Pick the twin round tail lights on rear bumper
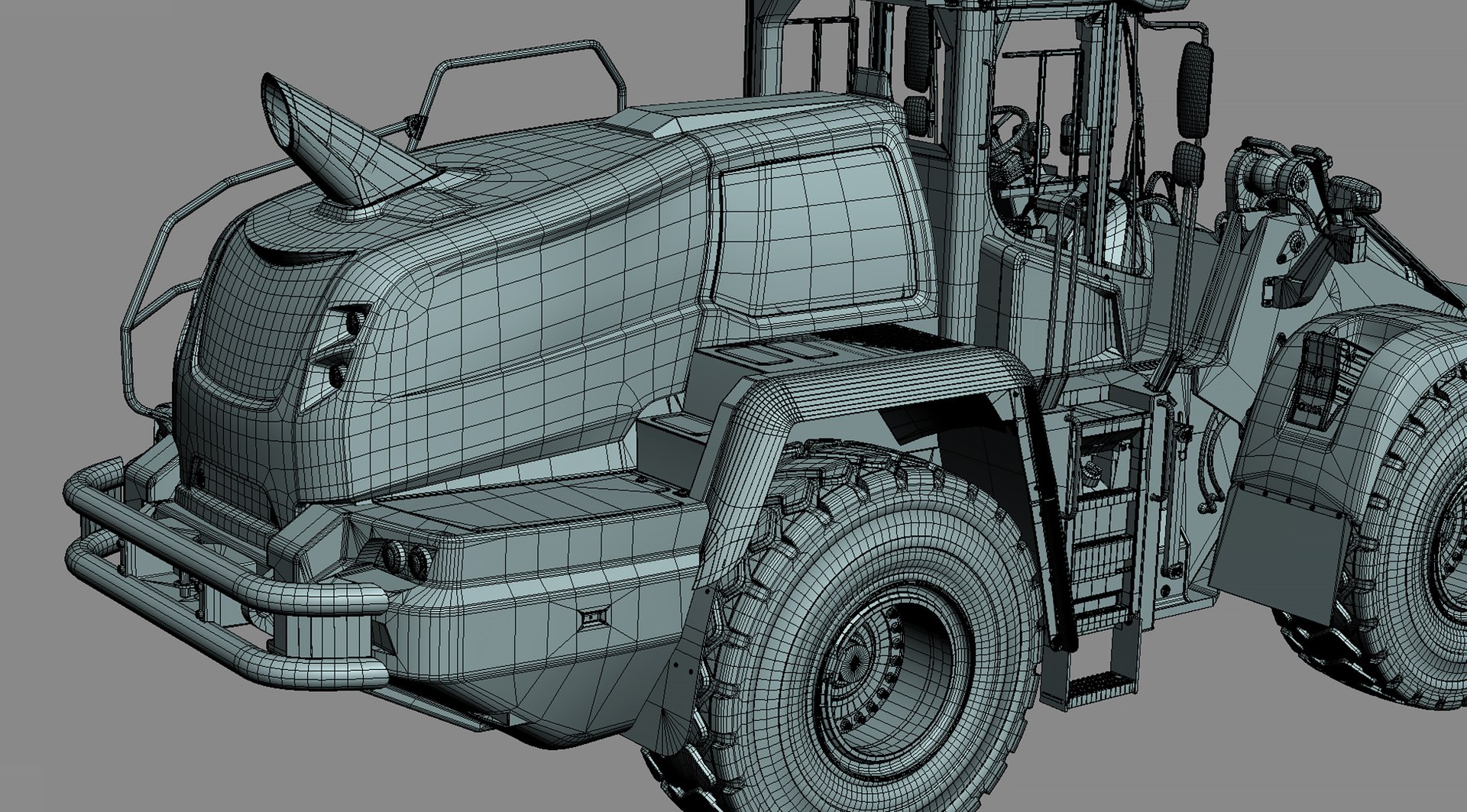The image size is (1467, 812). pos(406,560)
